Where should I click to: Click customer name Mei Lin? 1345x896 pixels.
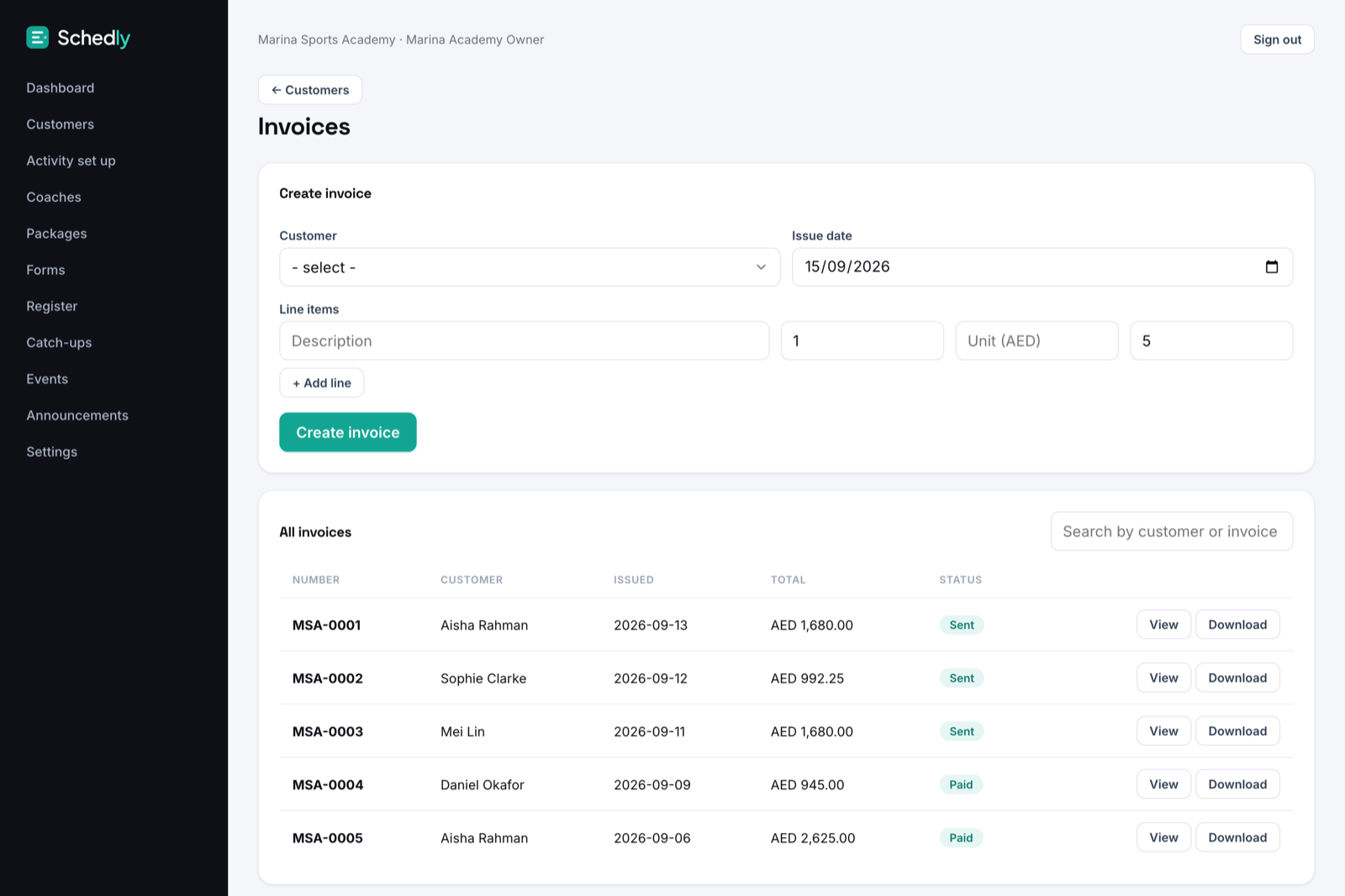point(462,732)
